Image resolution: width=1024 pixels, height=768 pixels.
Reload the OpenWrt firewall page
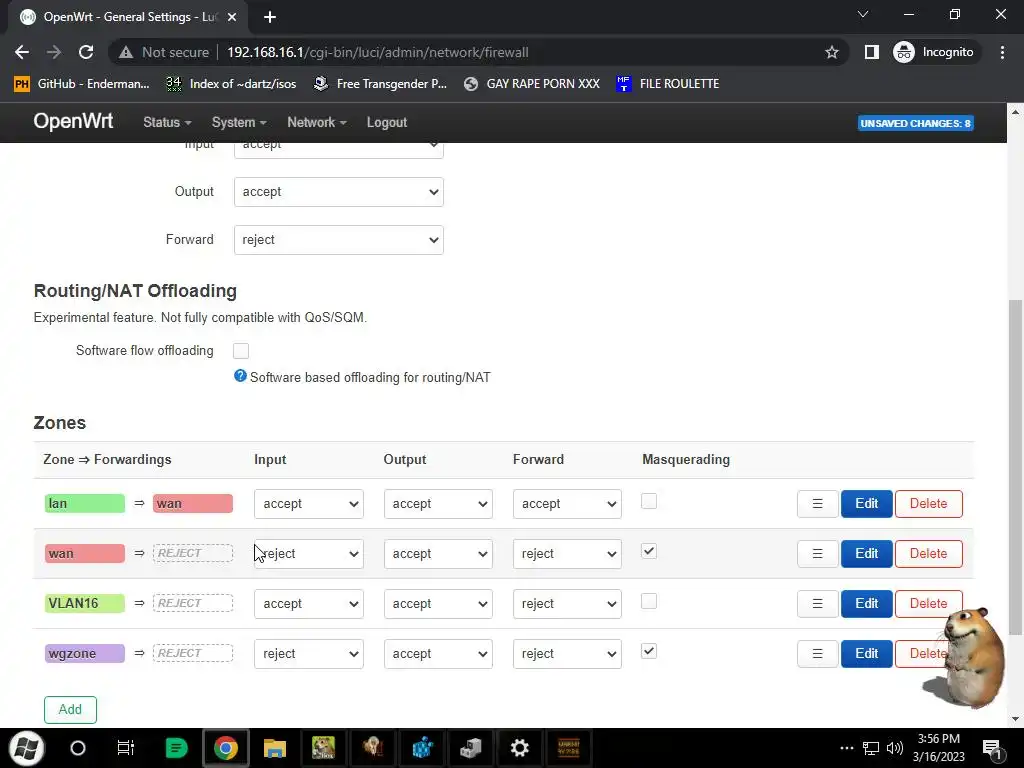[86, 52]
